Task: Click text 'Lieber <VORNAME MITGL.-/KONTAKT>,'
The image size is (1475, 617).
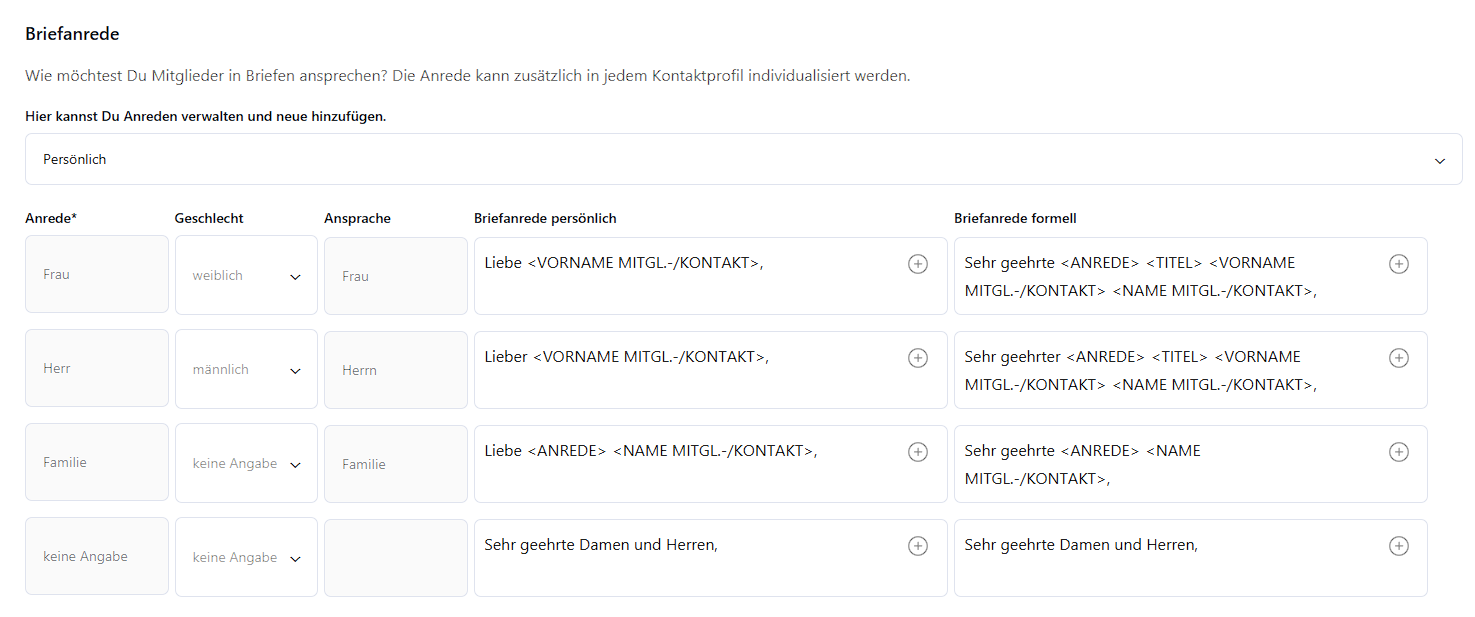Action: point(627,357)
